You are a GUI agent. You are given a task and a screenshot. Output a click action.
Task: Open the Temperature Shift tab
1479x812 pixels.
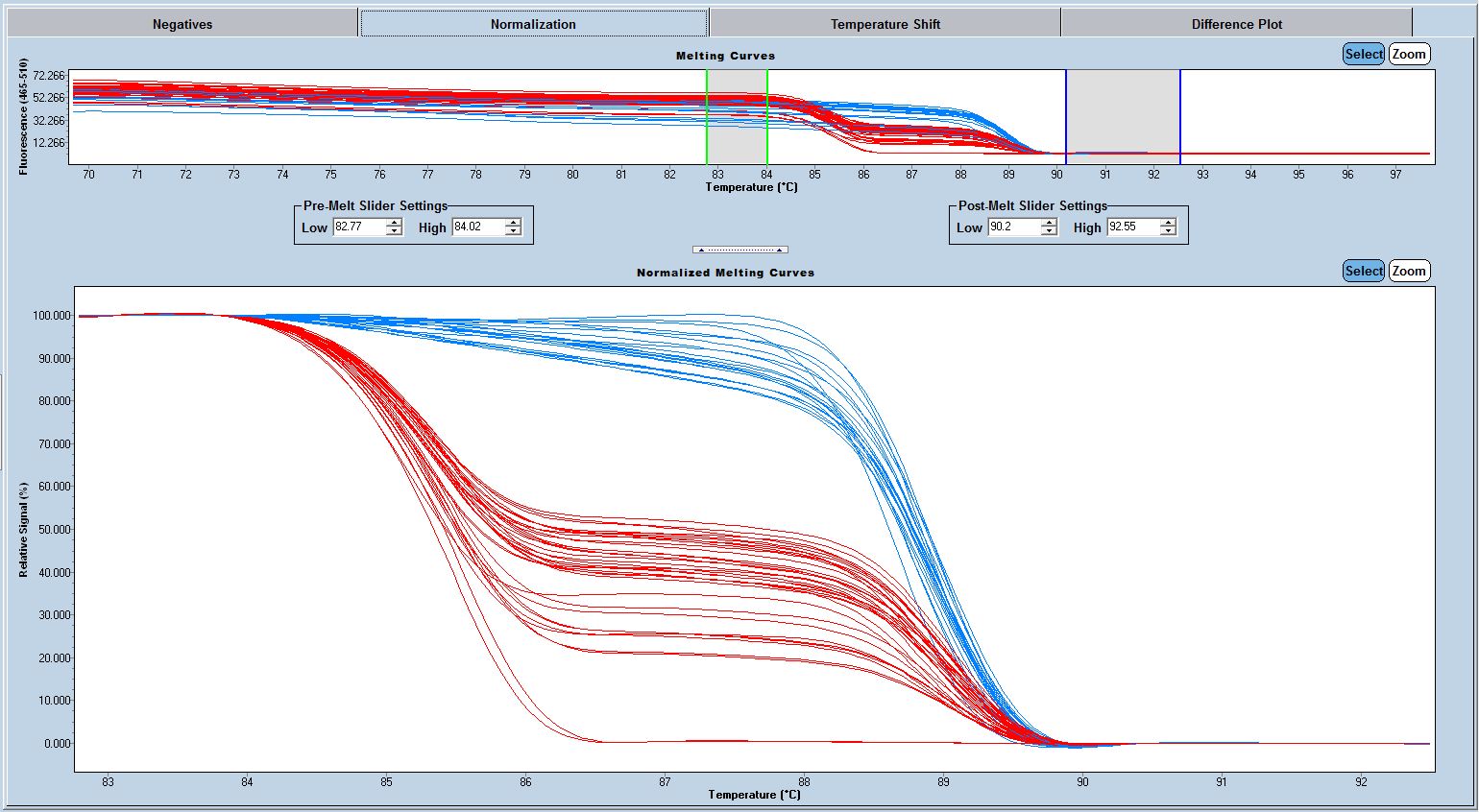tap(885, 24)
